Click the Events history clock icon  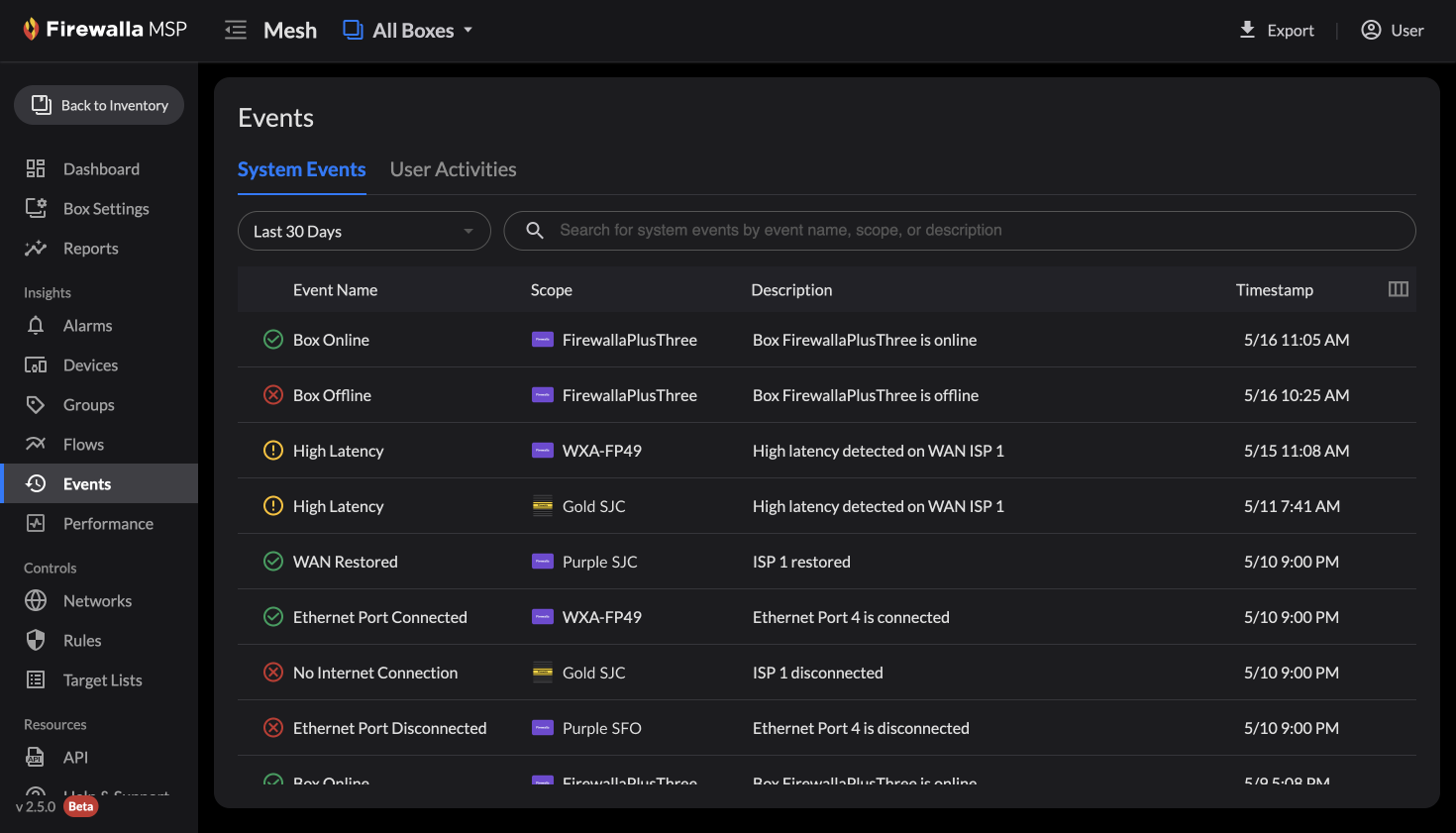pos(36,483)
